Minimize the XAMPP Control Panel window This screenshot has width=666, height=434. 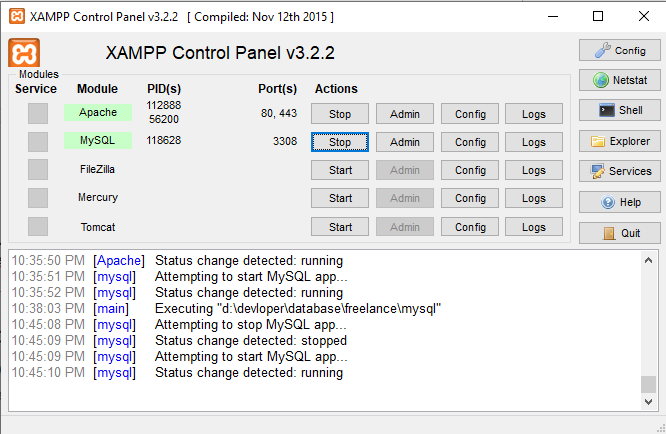553,17
